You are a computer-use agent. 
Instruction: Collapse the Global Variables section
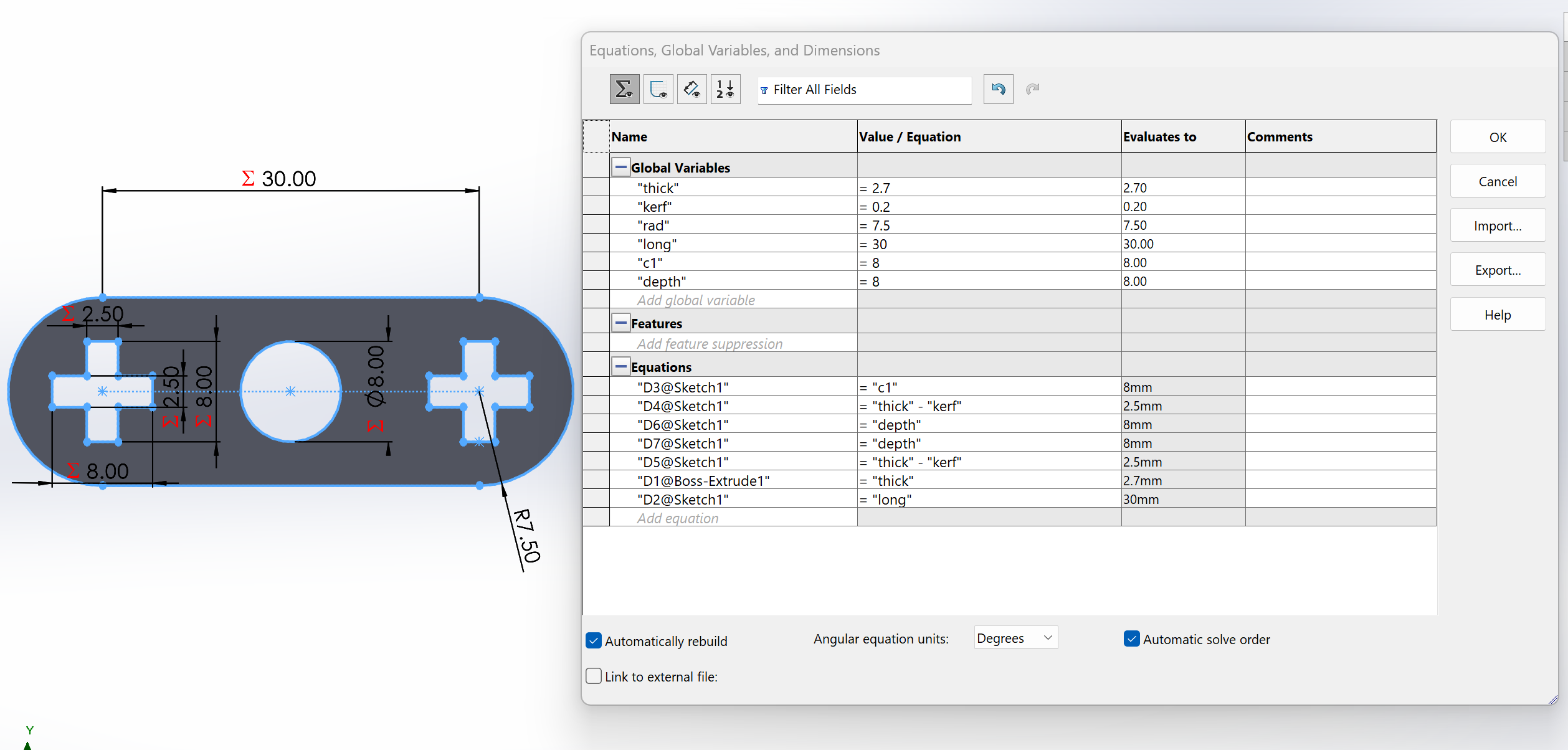(x=620, y=167)
